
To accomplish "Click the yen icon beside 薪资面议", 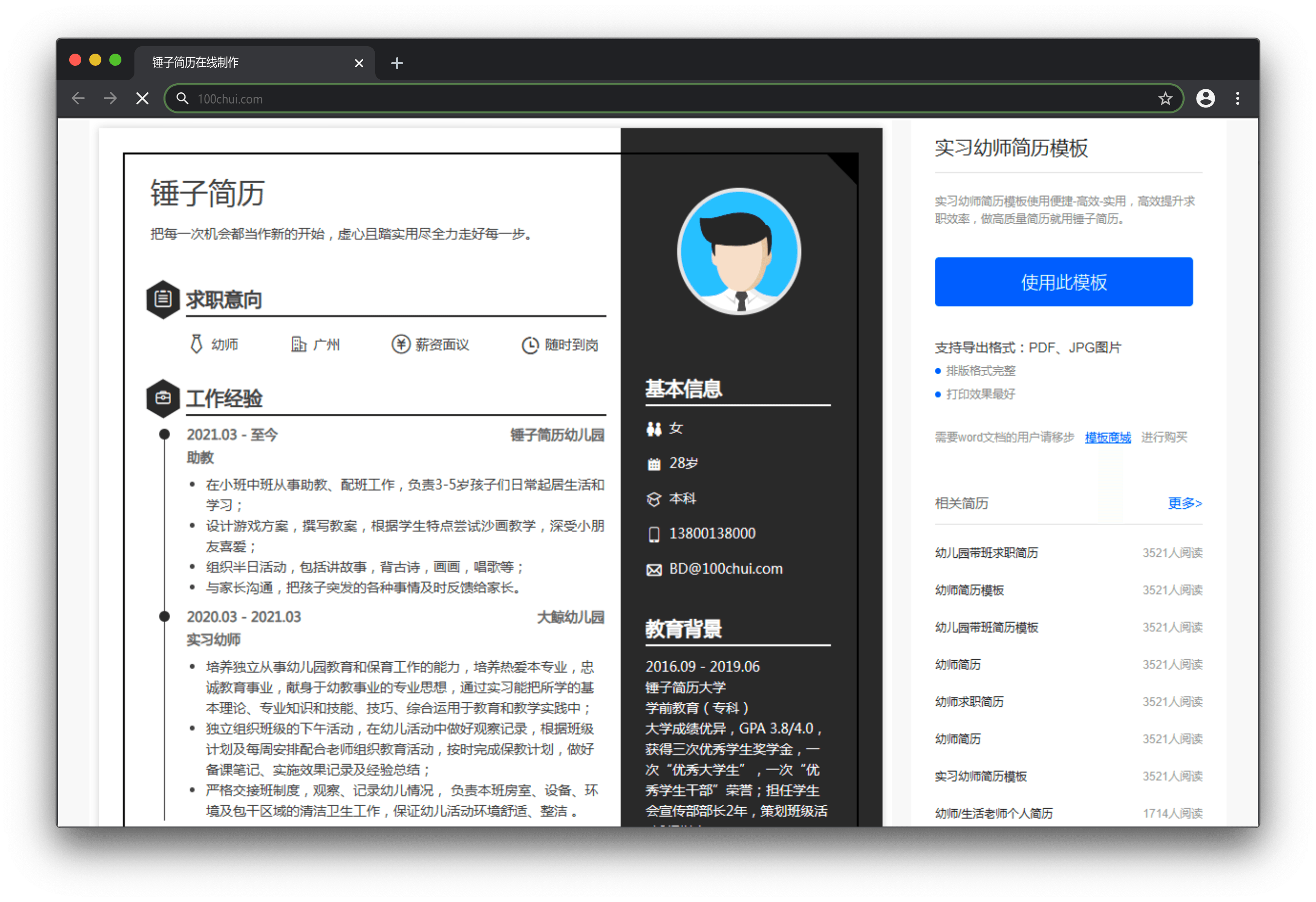I will 401,344.
